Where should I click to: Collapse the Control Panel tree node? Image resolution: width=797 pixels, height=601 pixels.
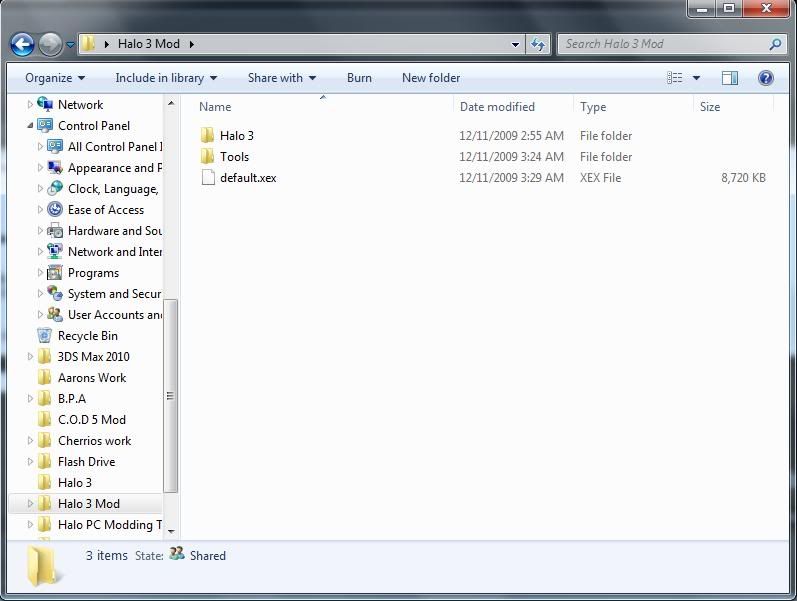[30, 126]
